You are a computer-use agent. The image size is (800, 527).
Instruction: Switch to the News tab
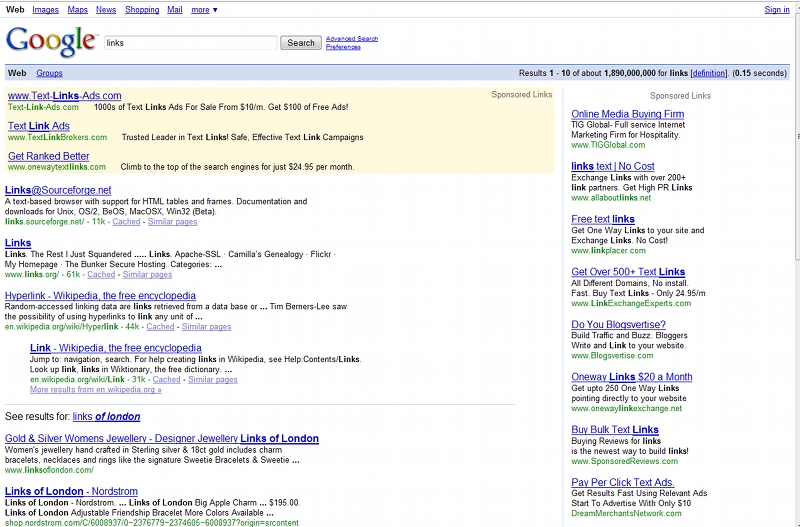pyautogui.click(x=106, y=10)
